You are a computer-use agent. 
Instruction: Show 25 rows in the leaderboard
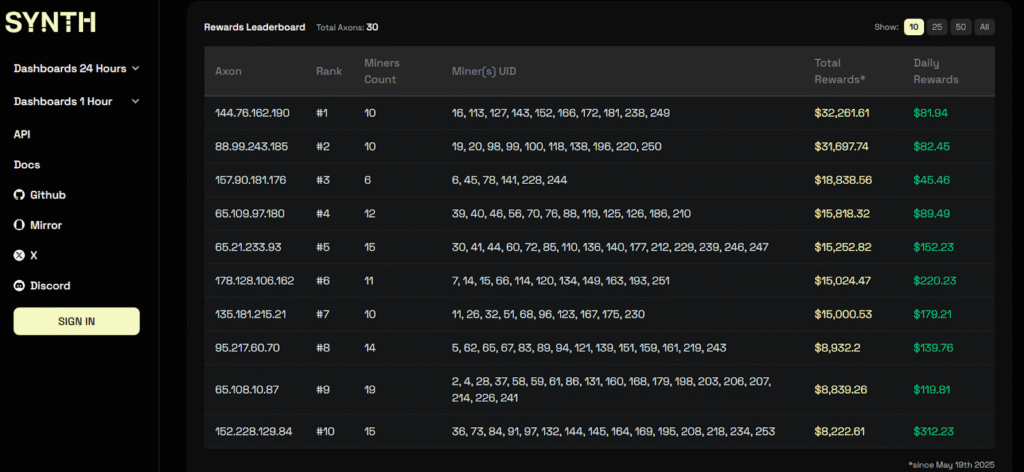pyautogui.click(x=938, y=27)
